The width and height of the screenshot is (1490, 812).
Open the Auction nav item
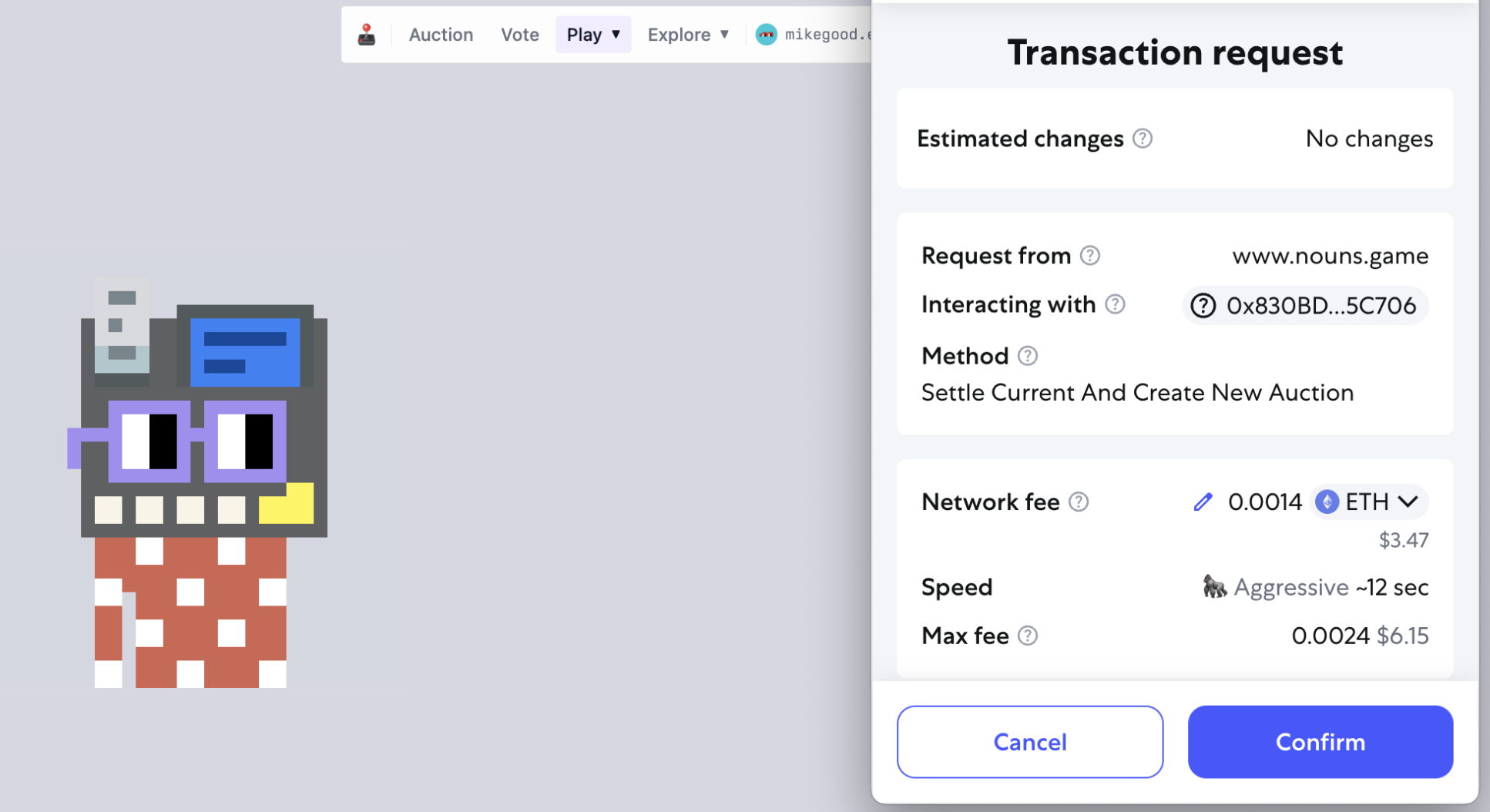pyautogui.click(x=441, y=35)
